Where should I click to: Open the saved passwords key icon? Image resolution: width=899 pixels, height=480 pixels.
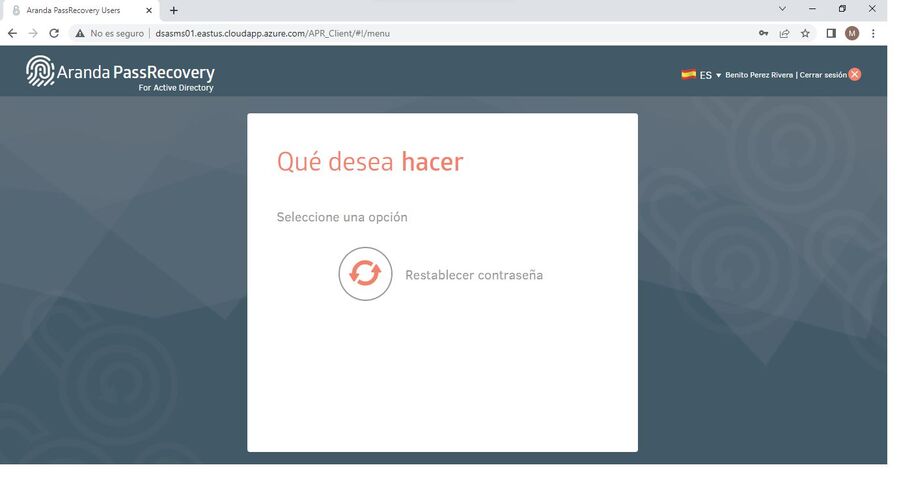click(763, 33)
